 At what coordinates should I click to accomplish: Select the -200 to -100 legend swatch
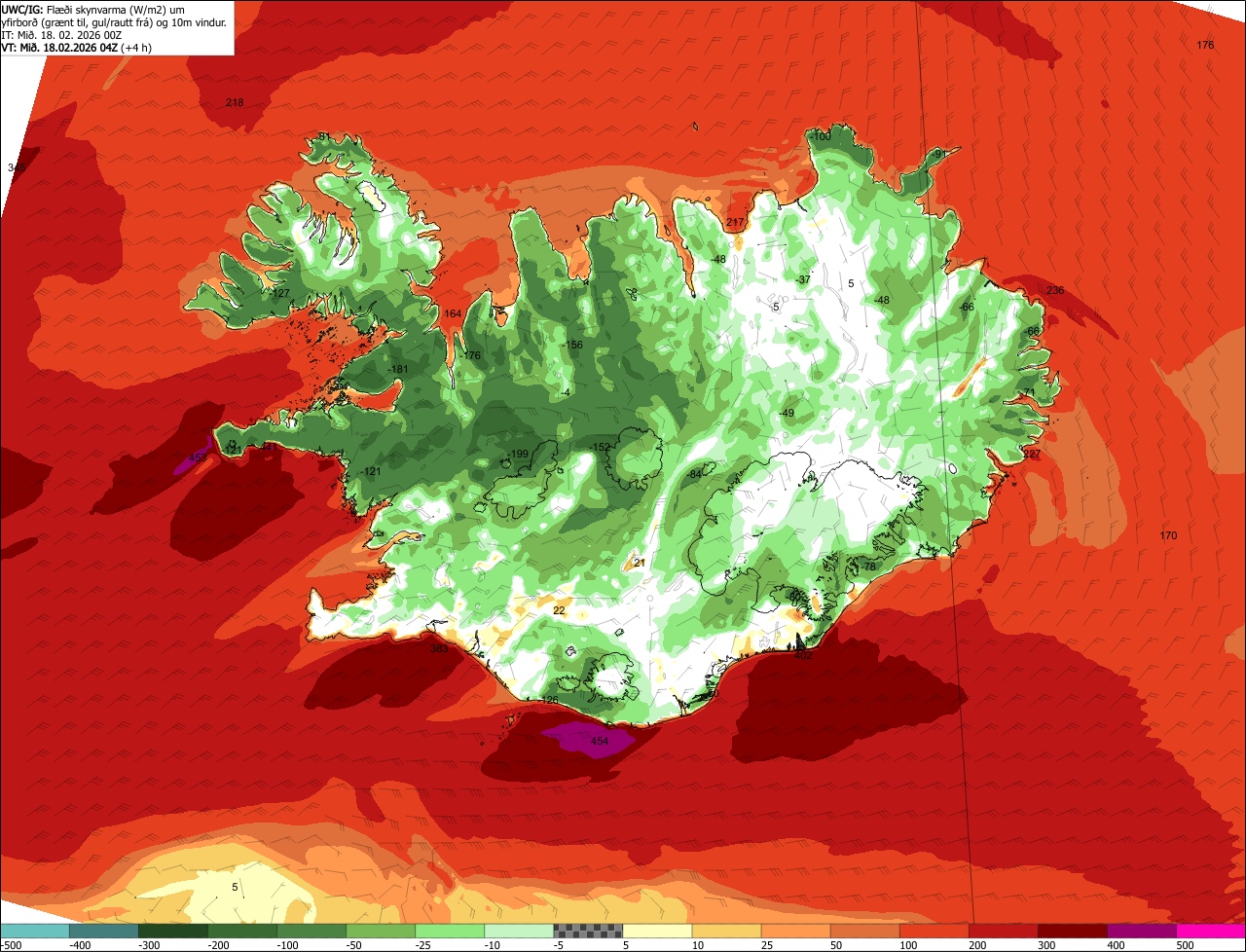point(242,931)
